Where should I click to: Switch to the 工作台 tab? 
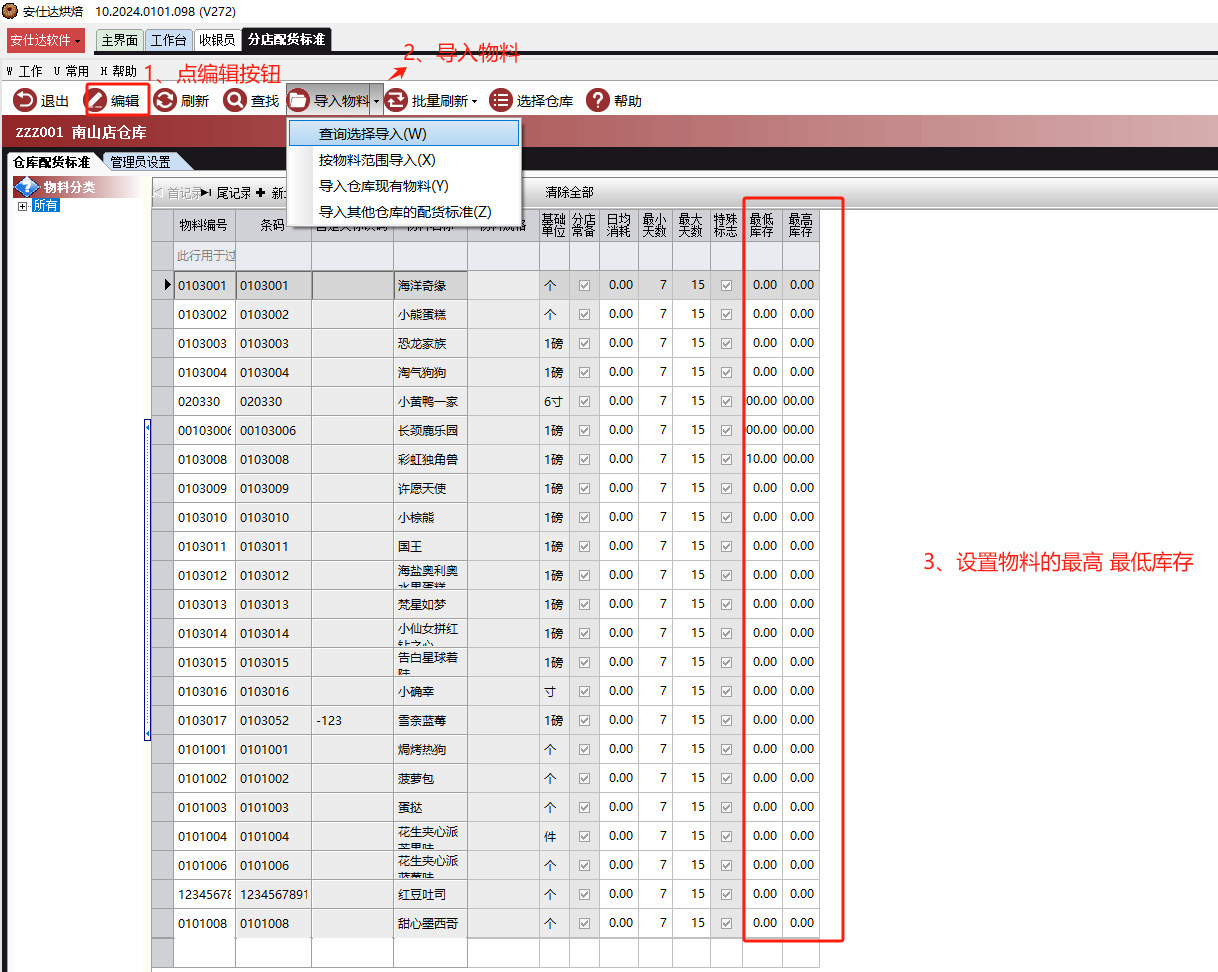(x=168, y=40)
